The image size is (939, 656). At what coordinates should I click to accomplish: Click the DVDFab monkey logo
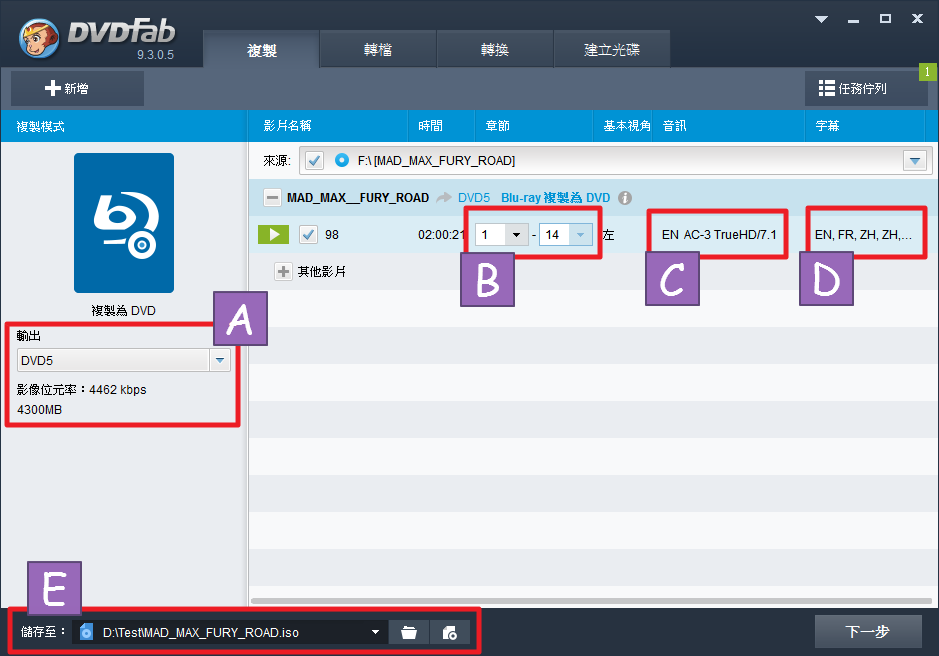pos(39,36)
